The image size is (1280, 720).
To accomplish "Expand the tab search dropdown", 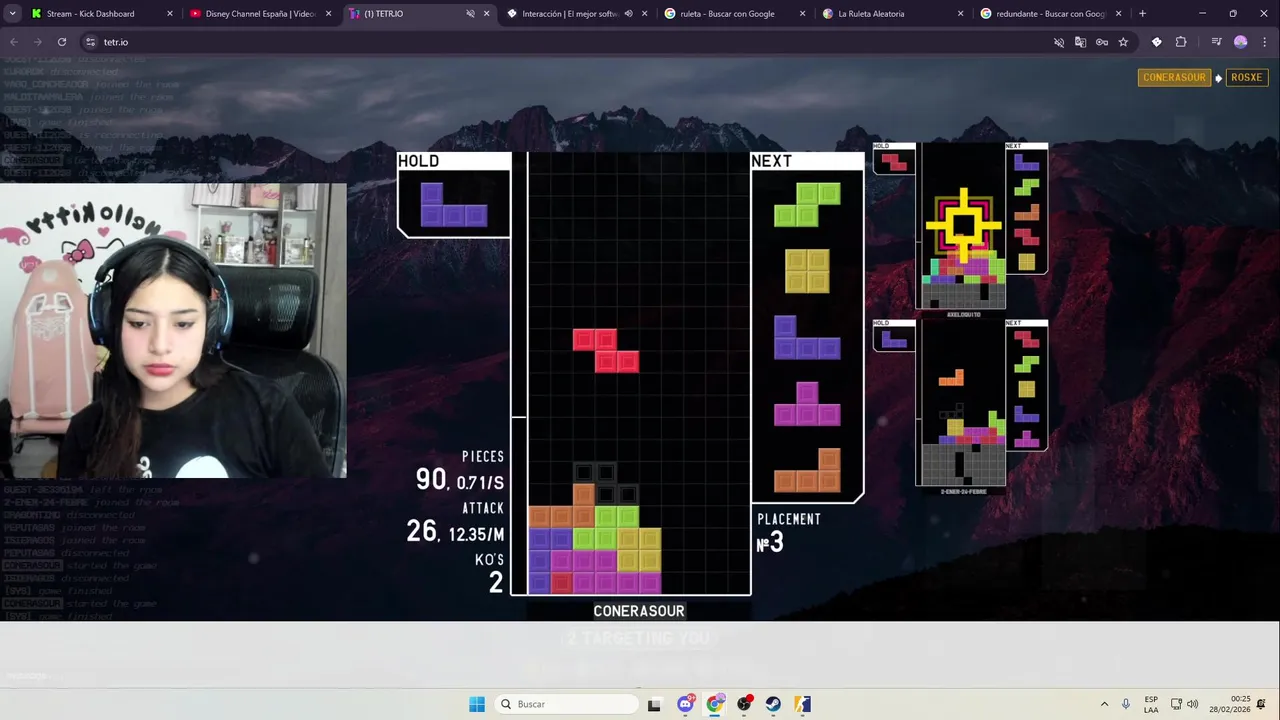I will [x=12, y=14].
